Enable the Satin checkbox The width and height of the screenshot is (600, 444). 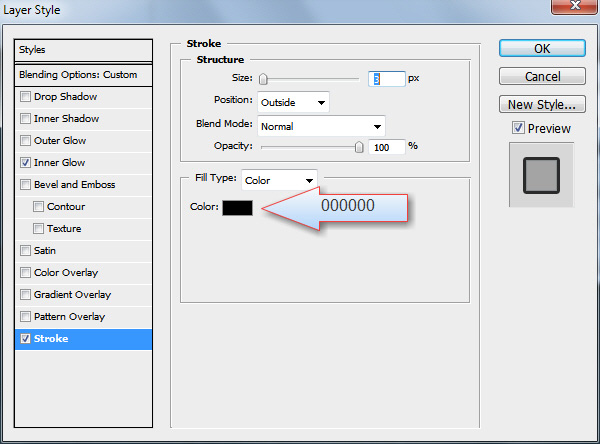click(x=25, y=251)
